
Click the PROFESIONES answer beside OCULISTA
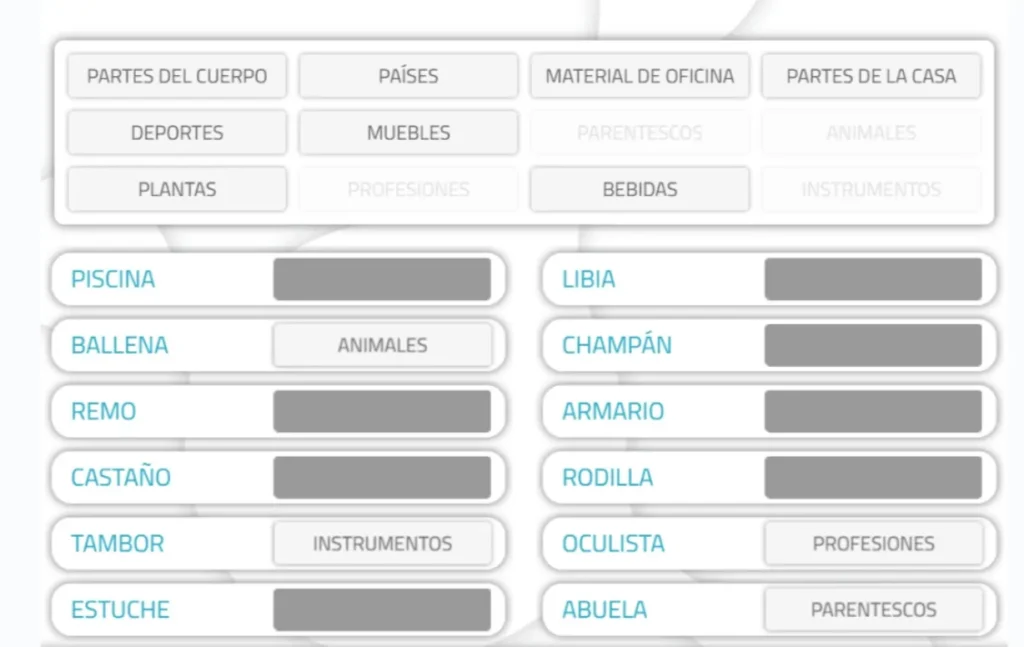coord(874,543)
